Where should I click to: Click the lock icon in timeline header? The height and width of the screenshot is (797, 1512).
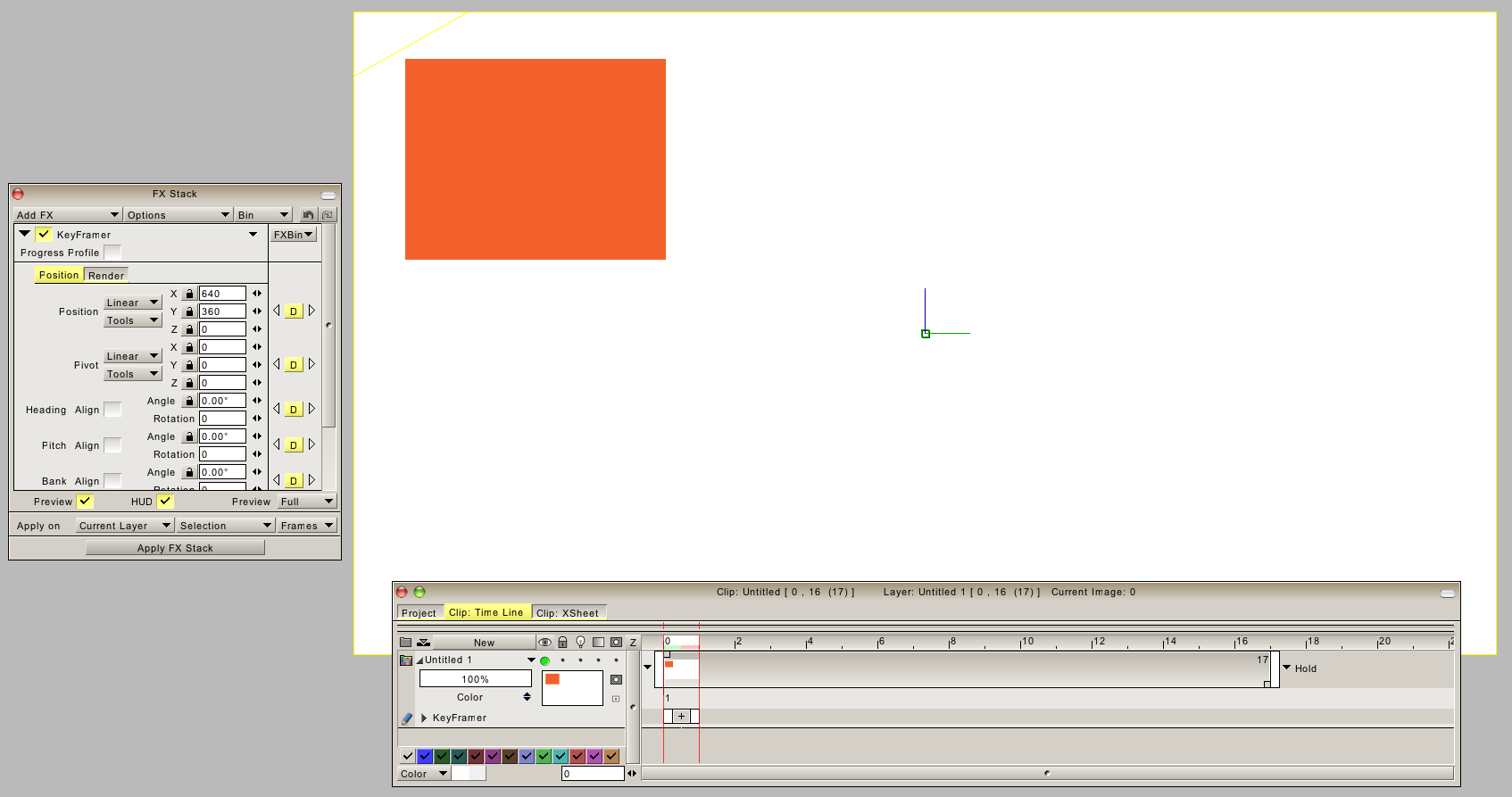tap(562, 643)
